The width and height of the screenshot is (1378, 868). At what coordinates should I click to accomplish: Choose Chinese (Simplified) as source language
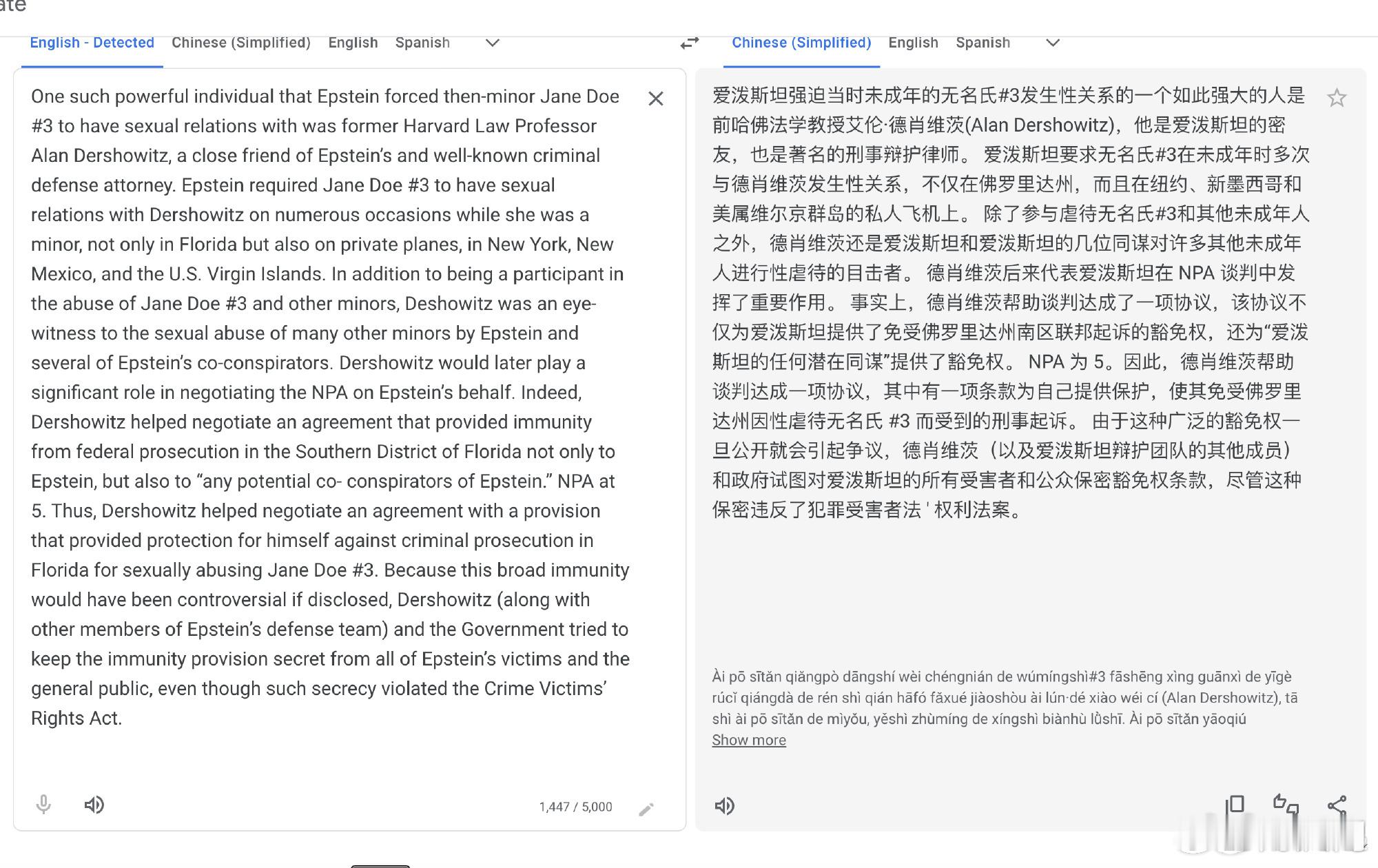pos(241,43)
